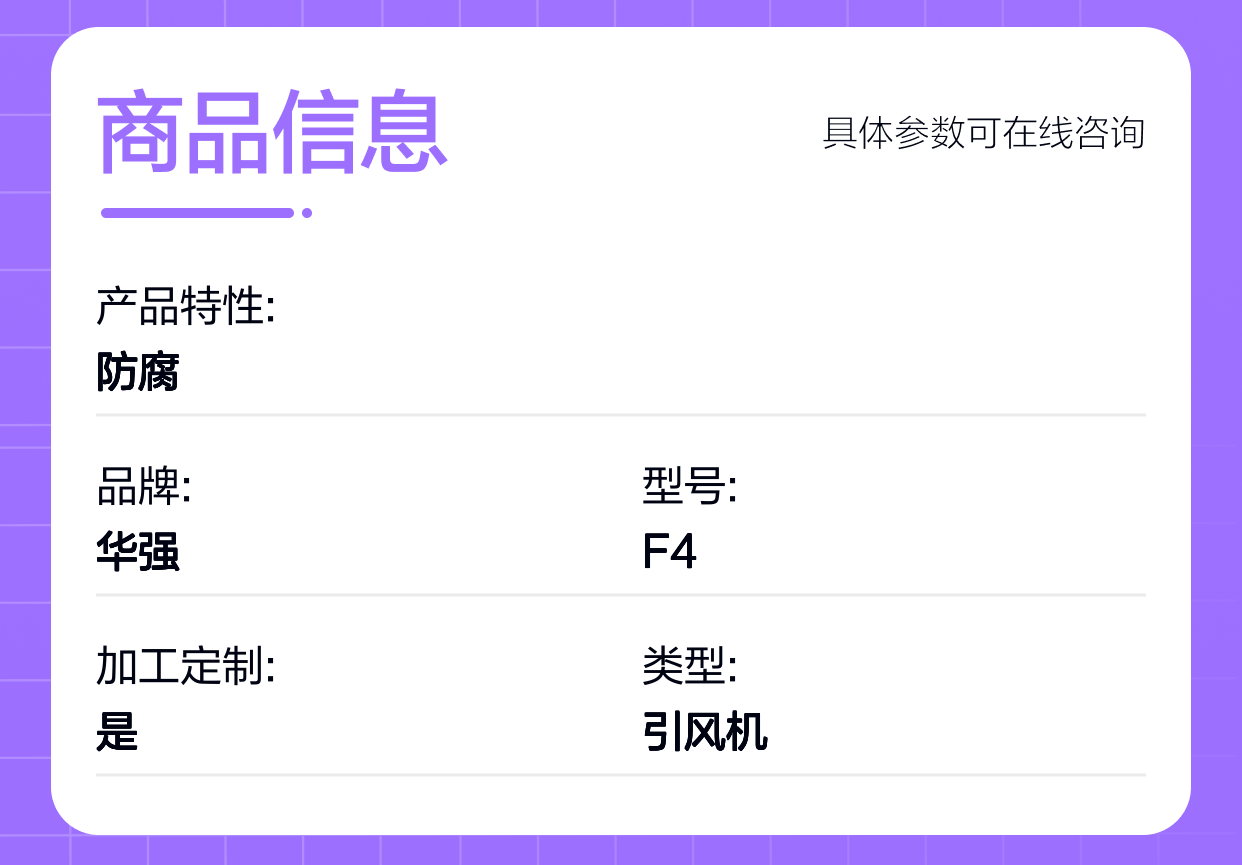Click the divider line below 华强

pyautogui.click(x=620, y=594)
